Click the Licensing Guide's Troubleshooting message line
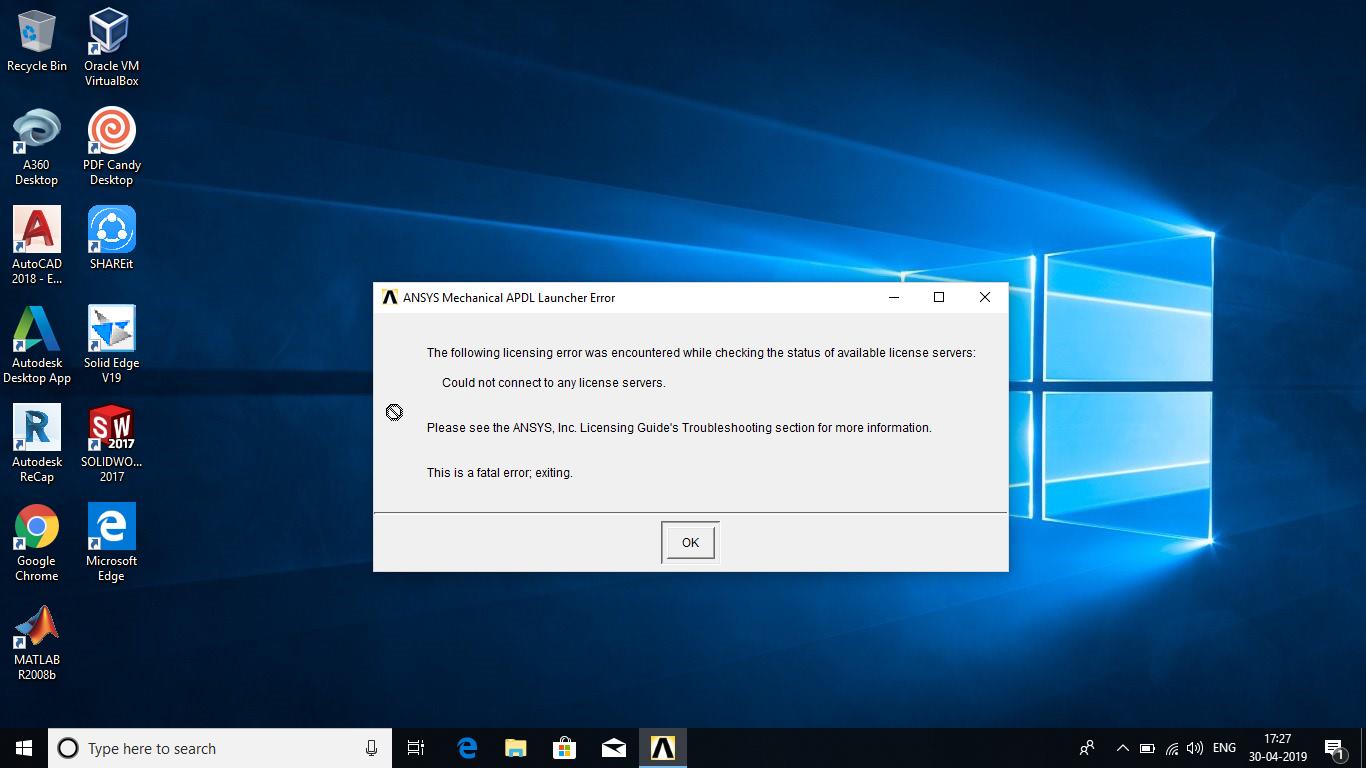Viewport: 1366px width, 768px height. (679, 428)
